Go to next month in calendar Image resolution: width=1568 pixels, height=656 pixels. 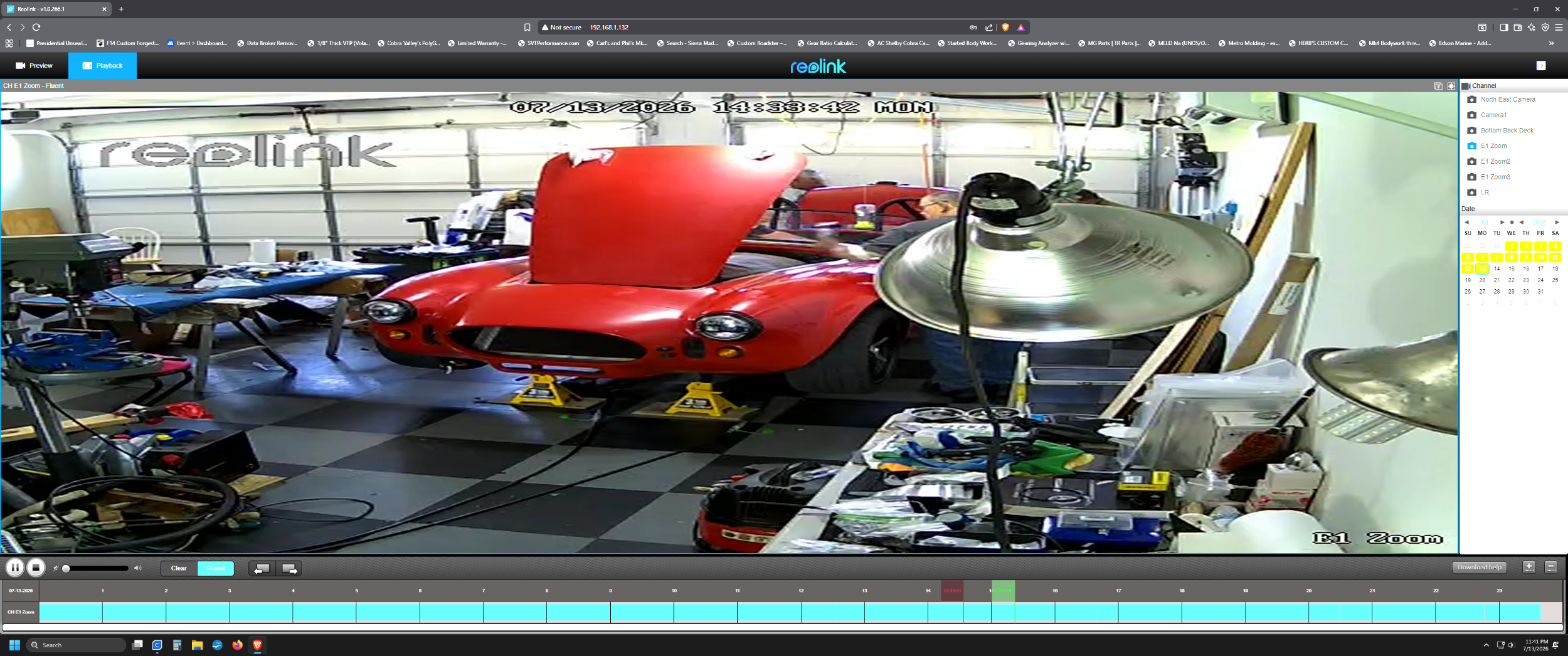(1502, 222)
